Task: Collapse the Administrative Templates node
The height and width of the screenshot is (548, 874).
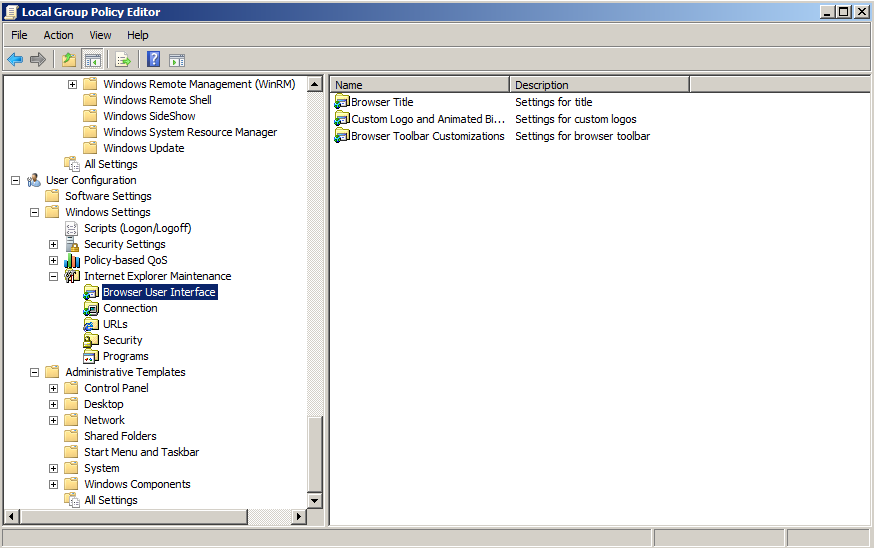Action: [35, 372]
